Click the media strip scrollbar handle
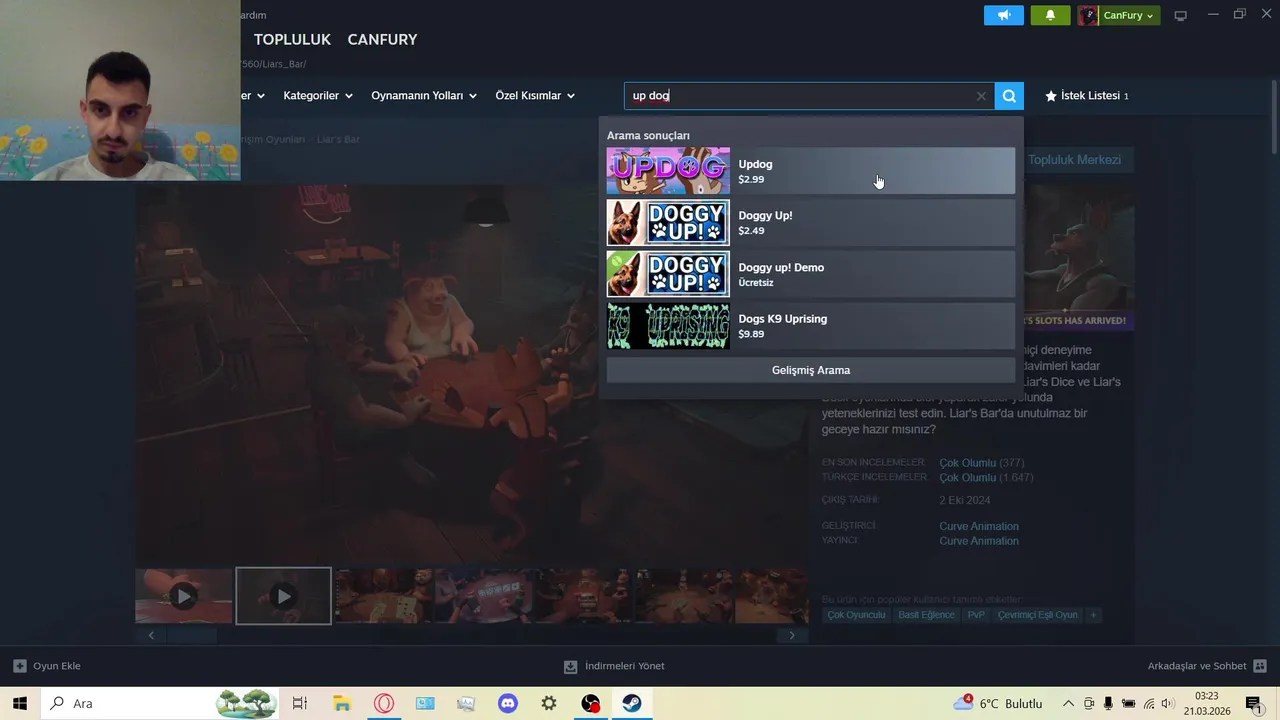This screenshot has width=1280, height=720. point(192,635)
